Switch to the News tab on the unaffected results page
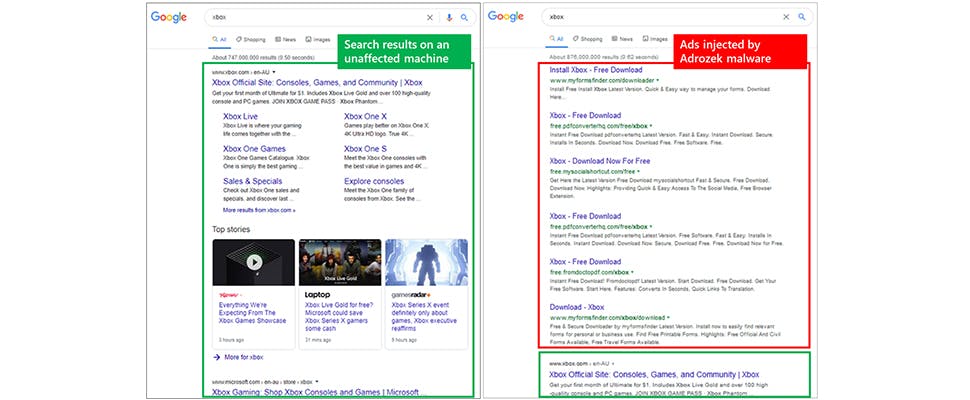The width and height of the screenshot is (970, 400). (x=286, y=40)
